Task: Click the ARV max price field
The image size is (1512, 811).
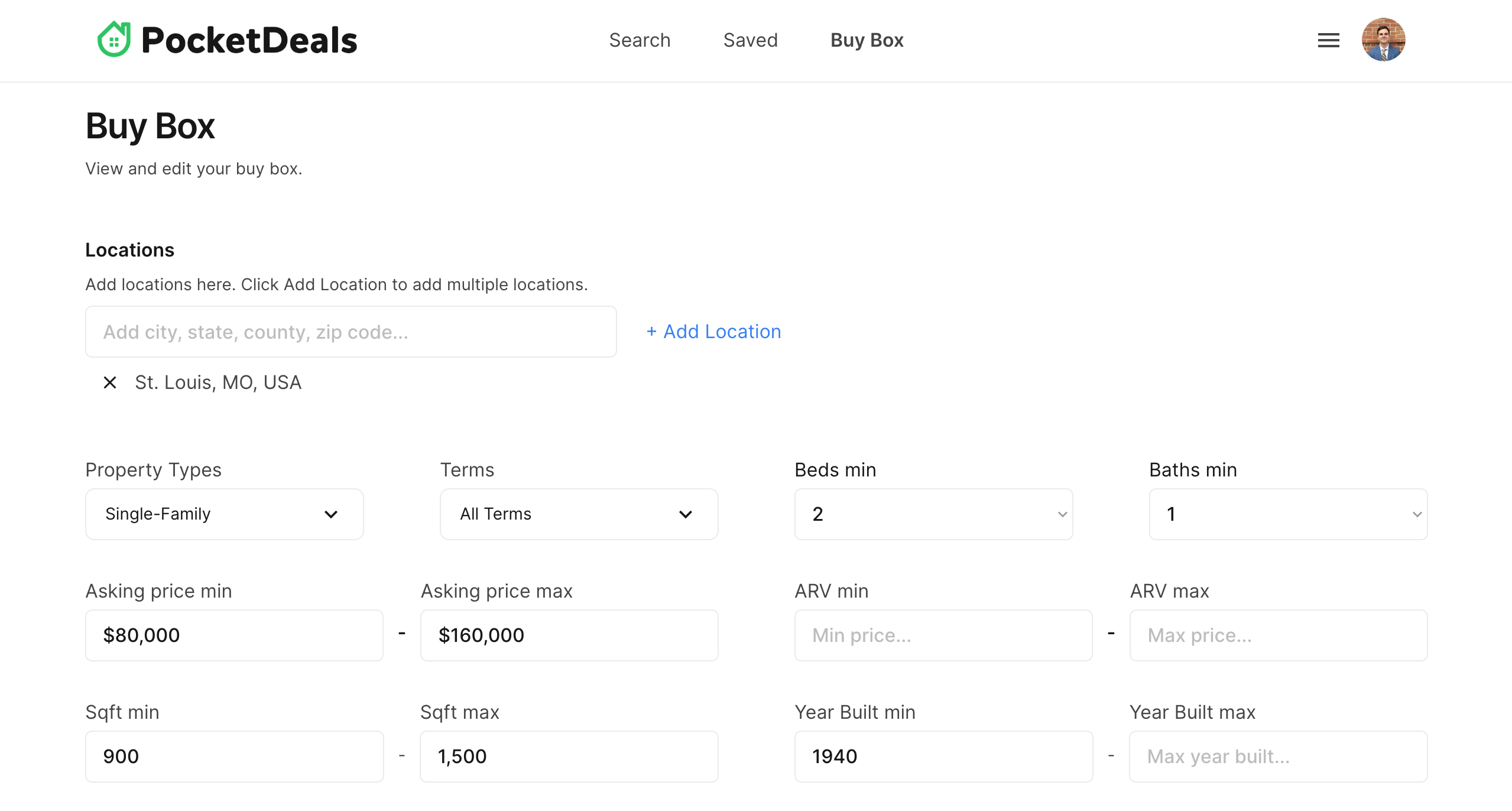Action: click(x=1278, y=635)
